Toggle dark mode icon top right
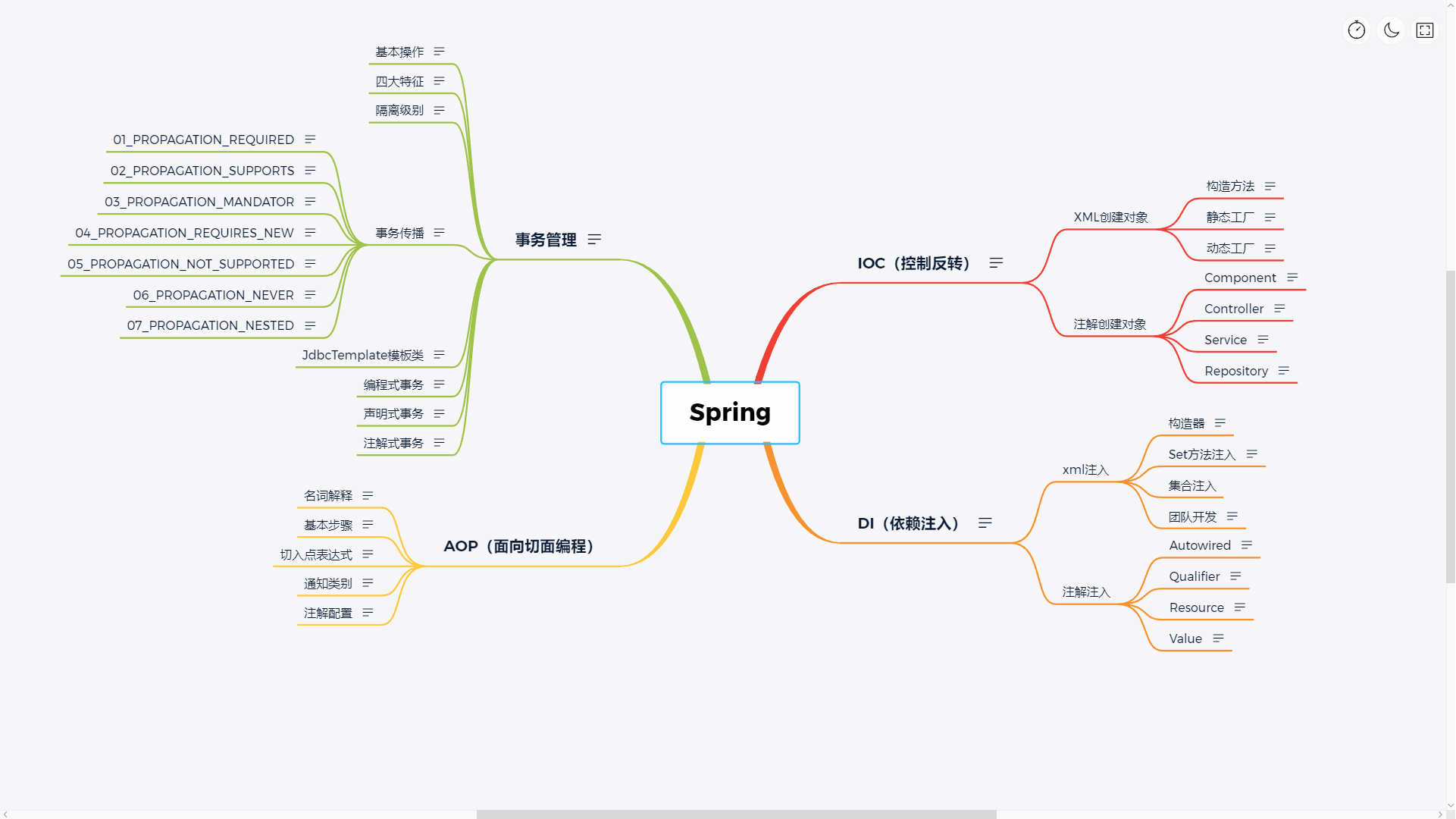This screenshot has width=1456, height=819. [x=1390, y=30]
